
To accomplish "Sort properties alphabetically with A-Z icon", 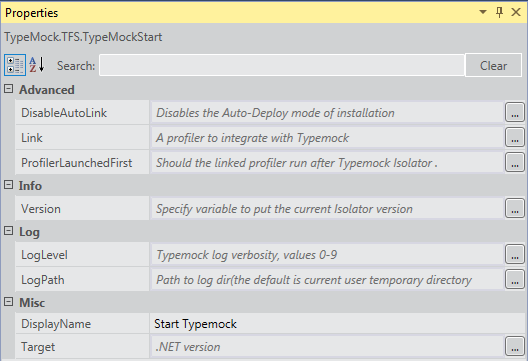I will [x=37, y=65].
